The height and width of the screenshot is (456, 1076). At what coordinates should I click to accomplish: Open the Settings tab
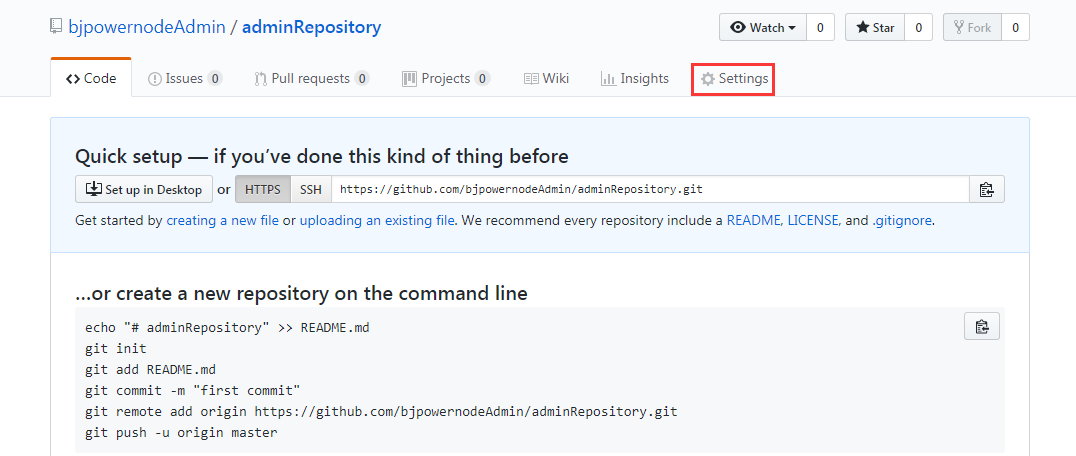[733, 79]
